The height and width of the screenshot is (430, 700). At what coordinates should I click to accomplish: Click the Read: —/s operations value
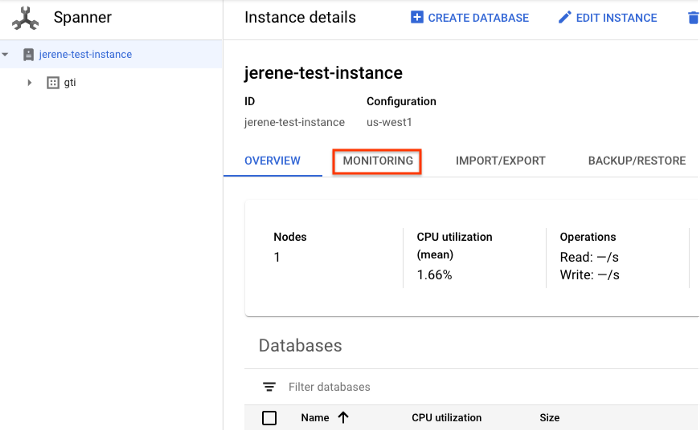click(x=589, y=257)
